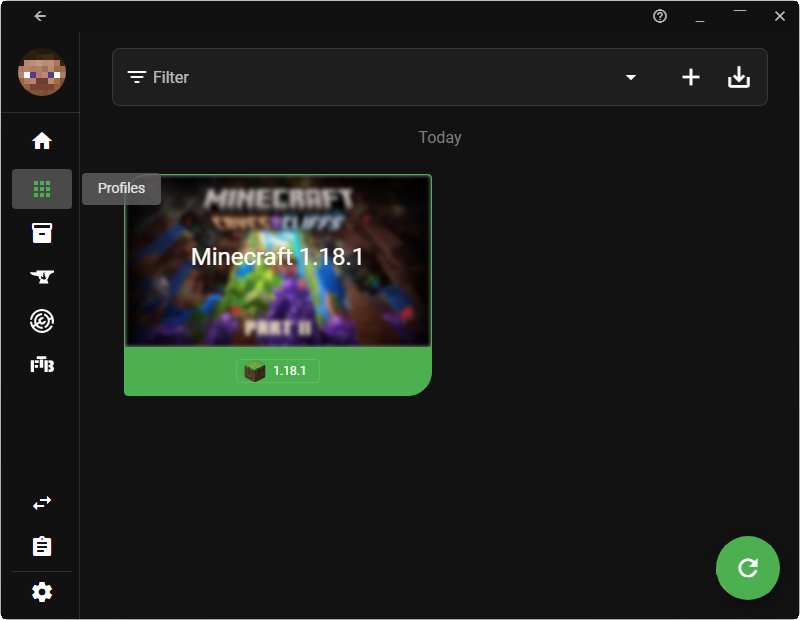This screenshot has width=800, height=620.
Task: Open the Minecraft 1.18.1 instance card
Action: (277, 260)
